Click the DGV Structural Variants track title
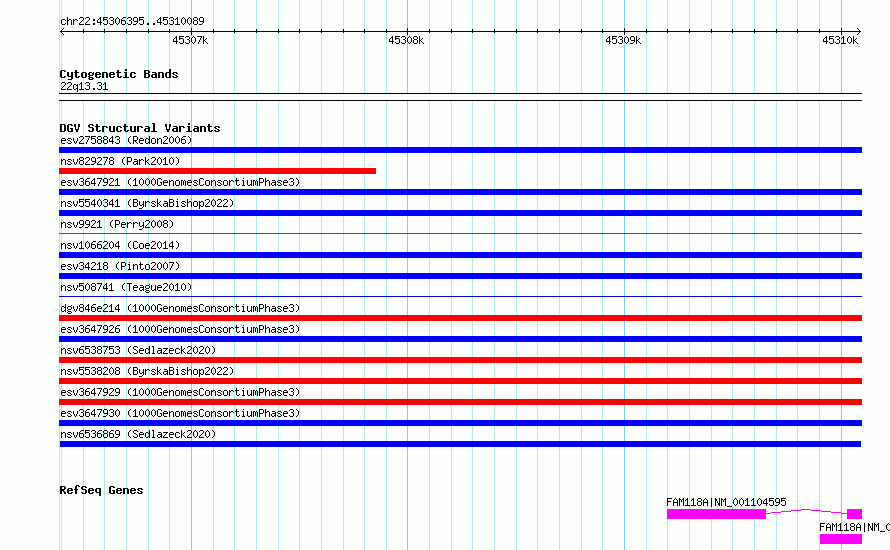Image resolution: width=890 pixels, height=550 pixels. tap(140, 128)
